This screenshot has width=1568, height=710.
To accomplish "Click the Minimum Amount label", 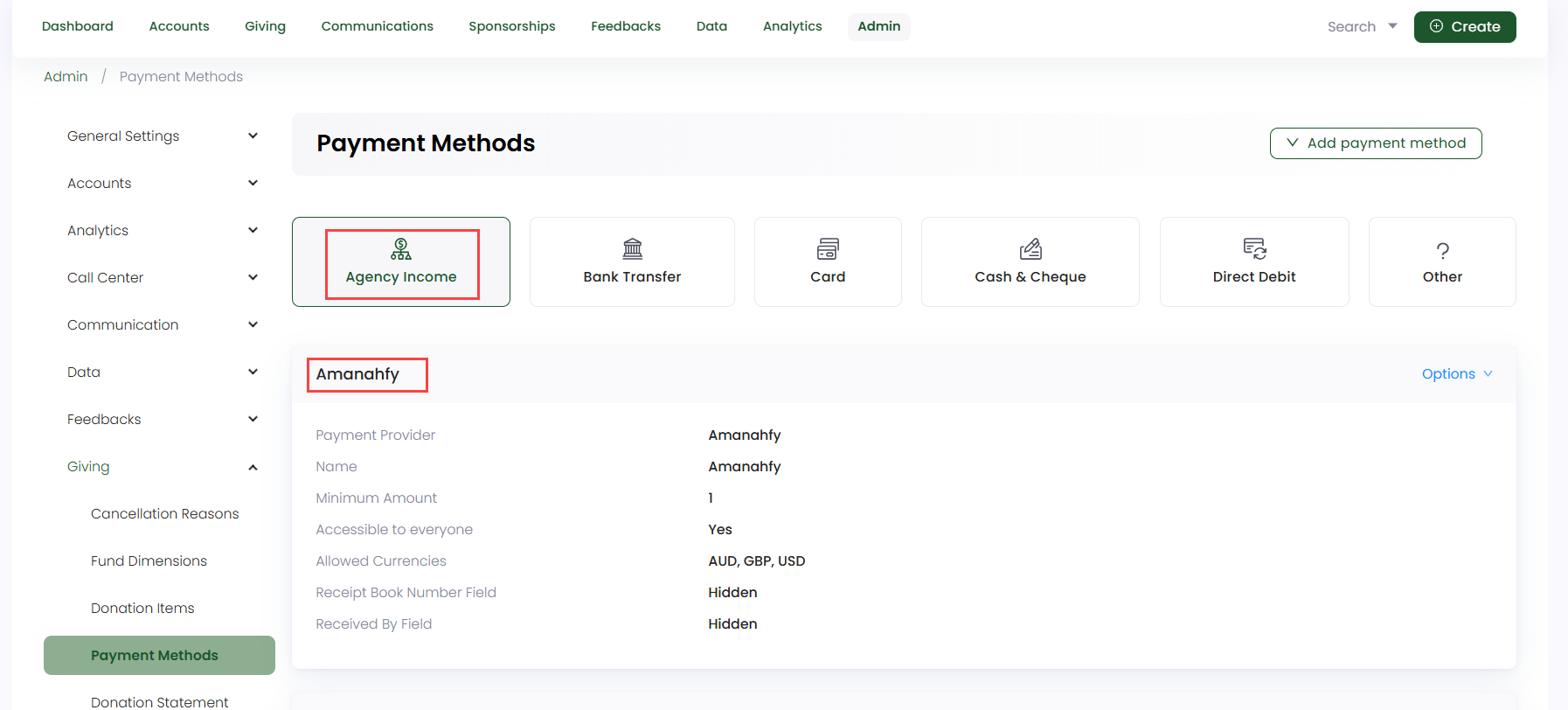I will point(376,498).
